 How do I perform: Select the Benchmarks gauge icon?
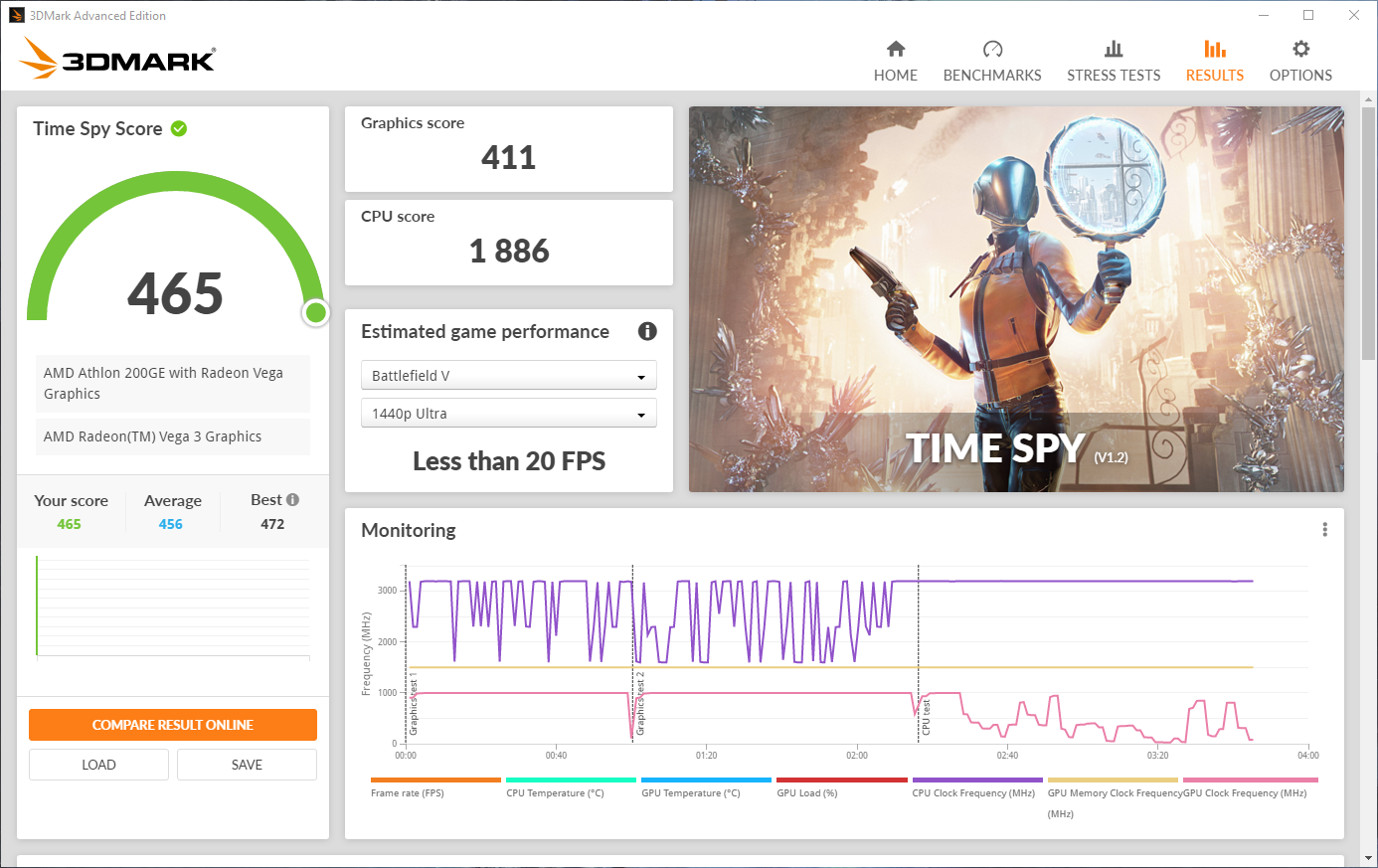992,48
